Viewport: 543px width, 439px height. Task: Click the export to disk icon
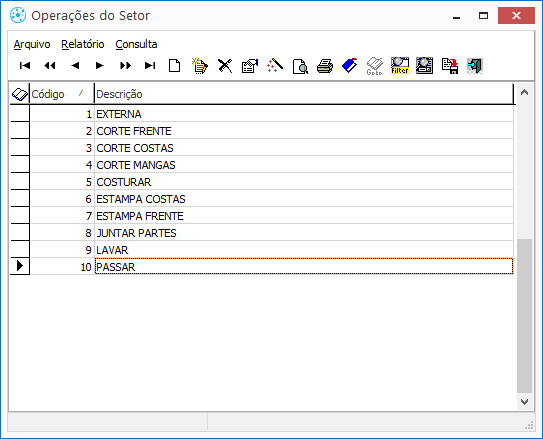[x=450, y=65]
